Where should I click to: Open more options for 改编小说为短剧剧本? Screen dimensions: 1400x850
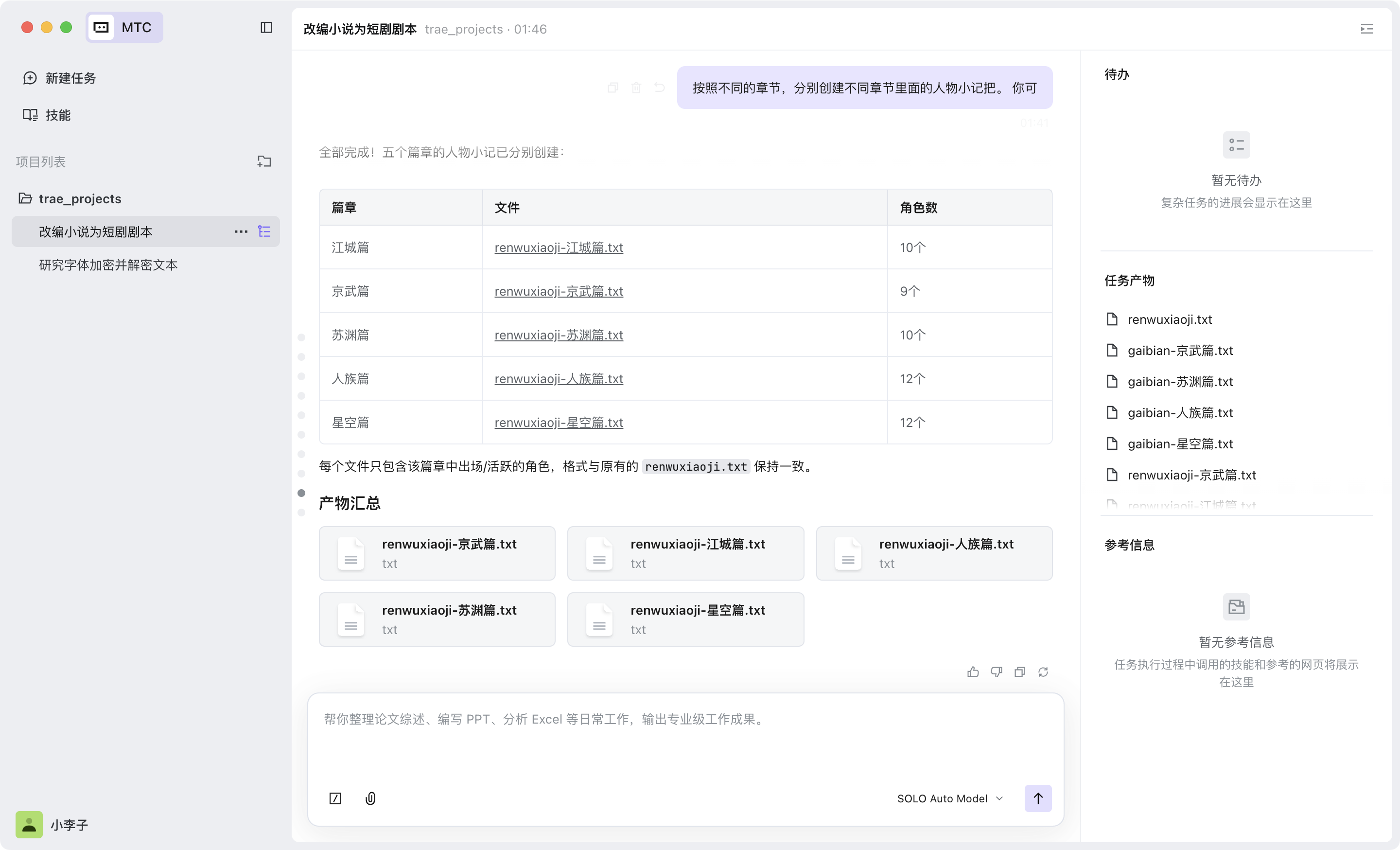click(x=241, y=231)
